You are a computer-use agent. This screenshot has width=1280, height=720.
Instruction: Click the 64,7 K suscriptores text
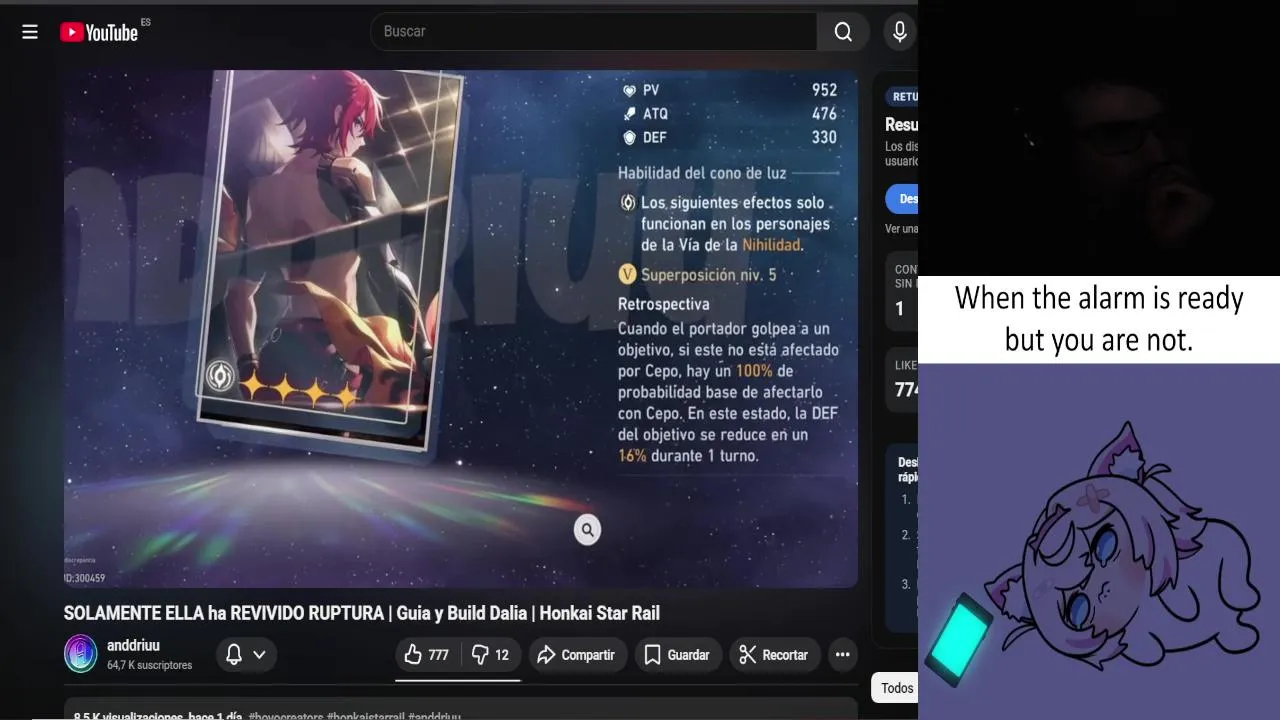149,665
